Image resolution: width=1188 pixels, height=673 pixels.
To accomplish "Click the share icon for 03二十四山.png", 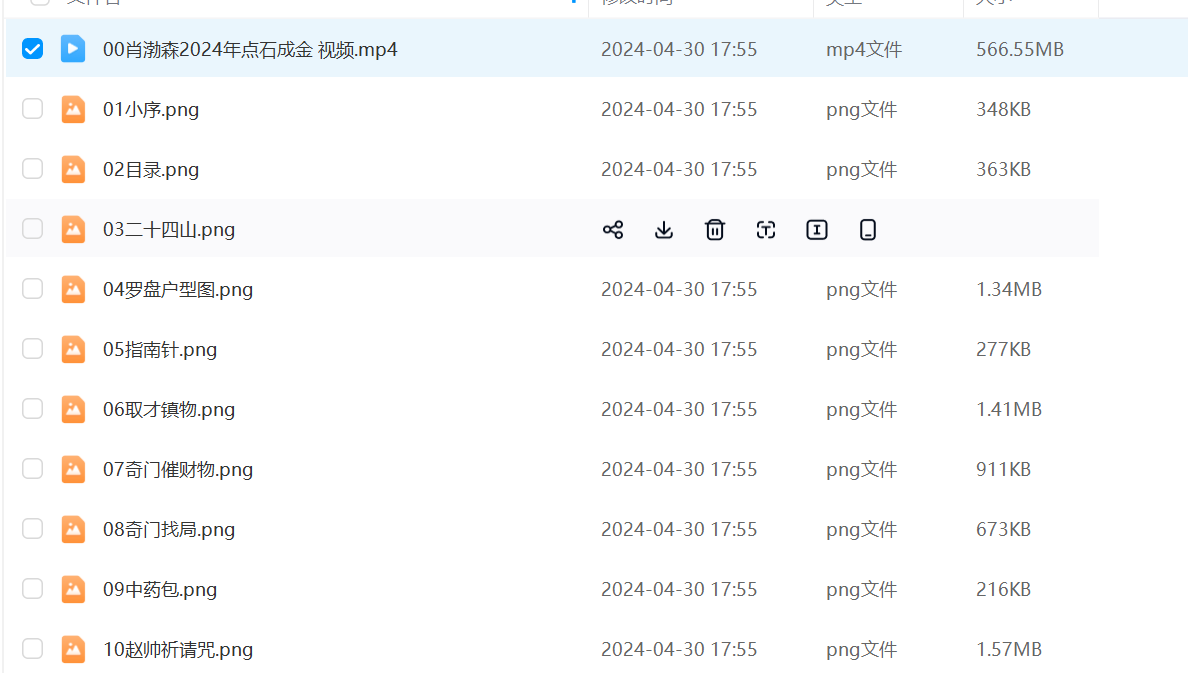I will click(613, 230).
